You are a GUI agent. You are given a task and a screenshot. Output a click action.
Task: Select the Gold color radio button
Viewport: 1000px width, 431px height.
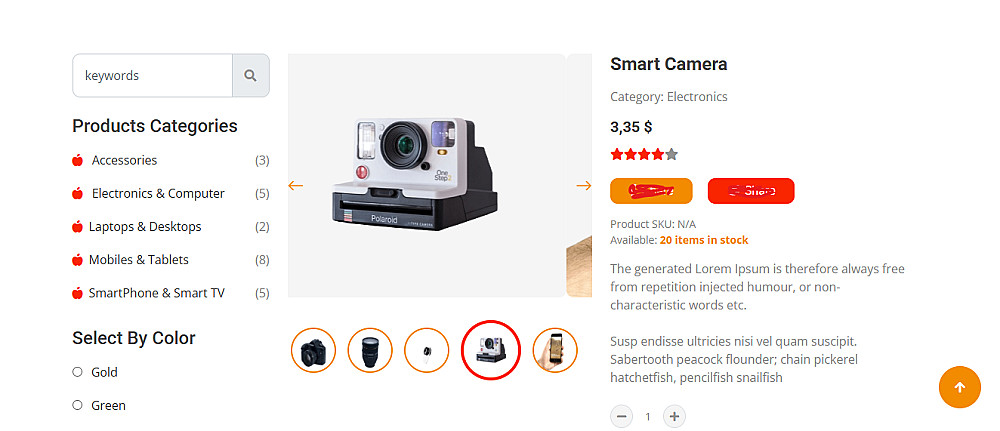point(77,372)
